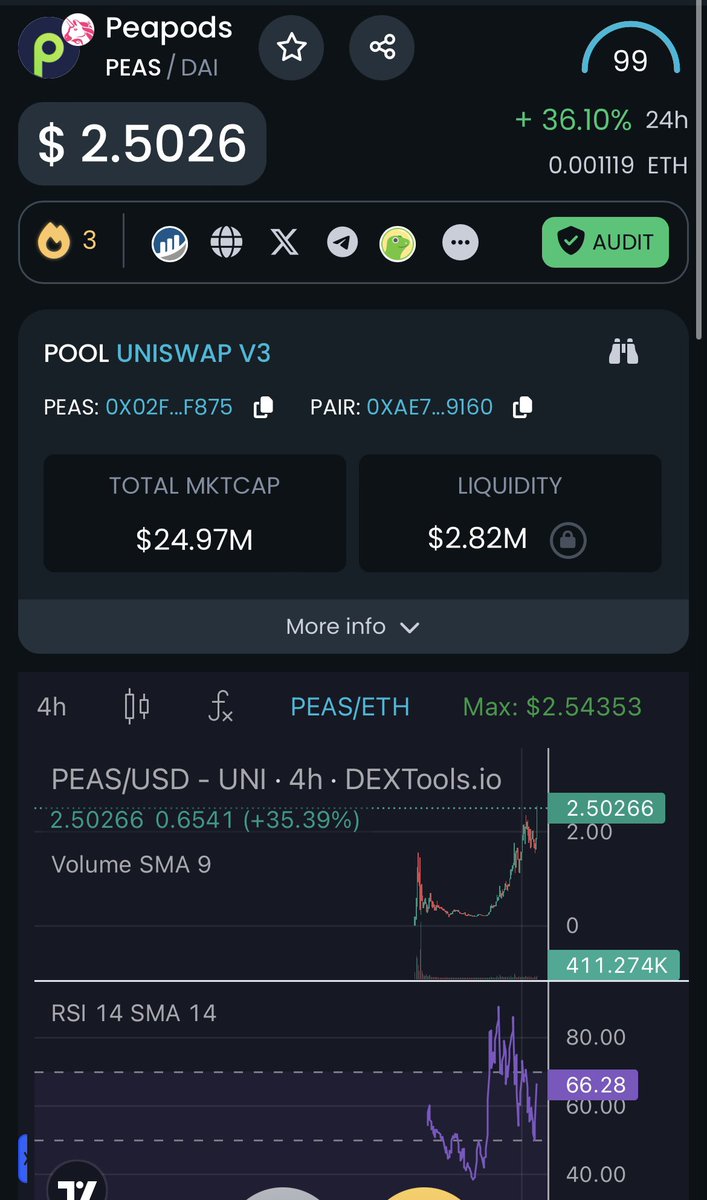Open the AUDIT report button

tap(605, 242)
